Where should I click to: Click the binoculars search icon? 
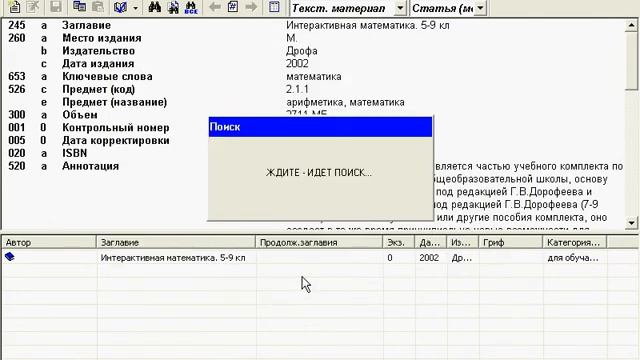(155, 7)
